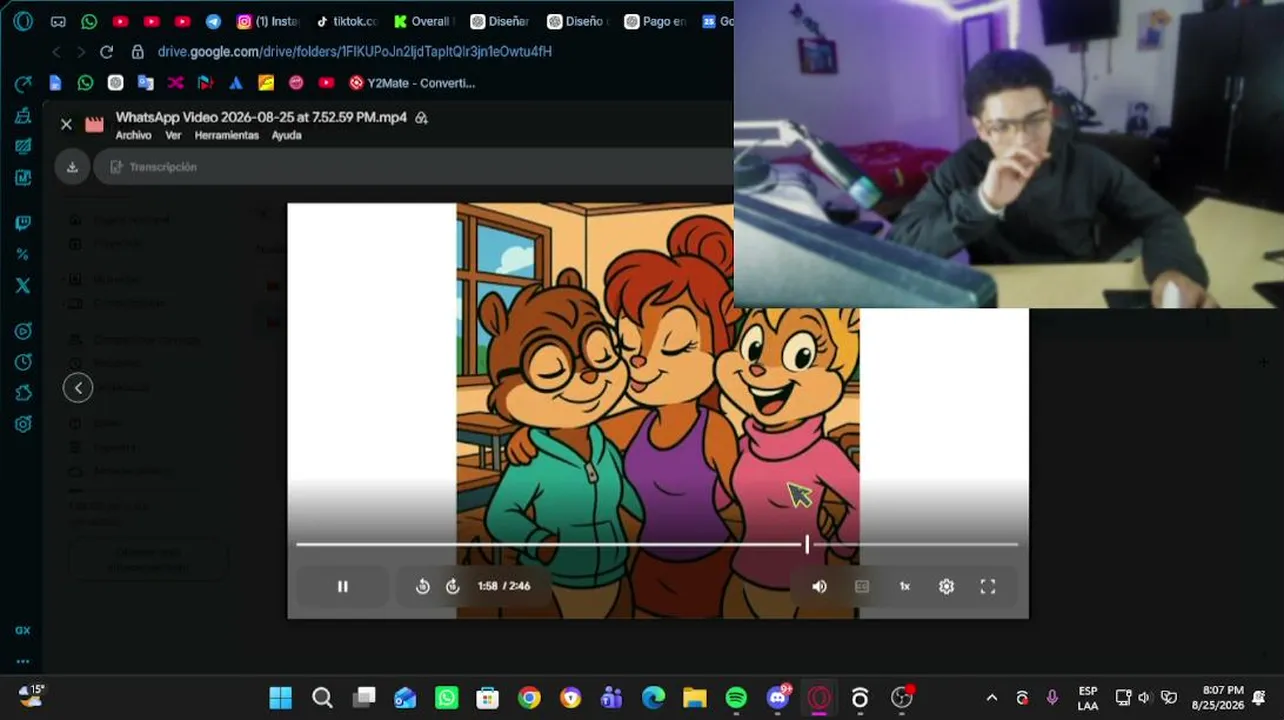Go back in browser history
The width and height of the screenshot is (1284, 720).
coord(56,51)
